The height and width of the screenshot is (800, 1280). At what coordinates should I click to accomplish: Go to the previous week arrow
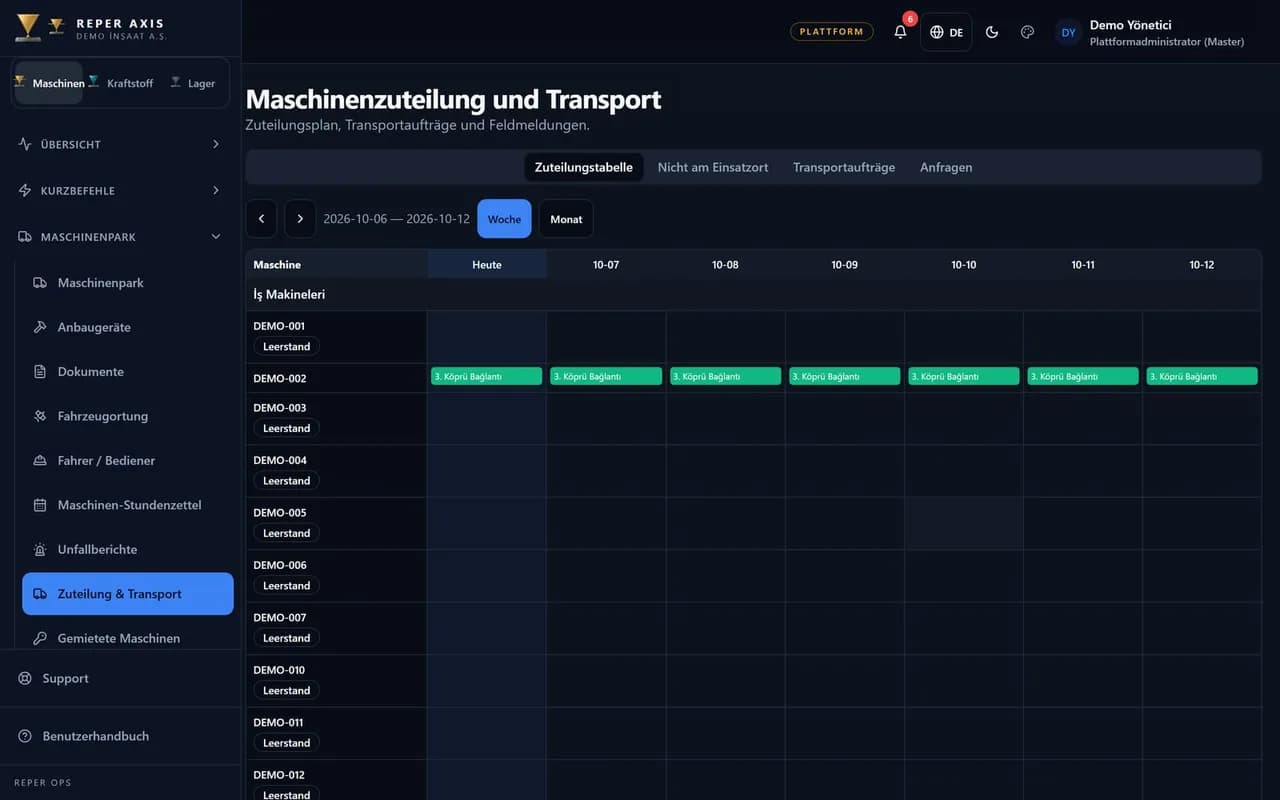tap(261, 219)
